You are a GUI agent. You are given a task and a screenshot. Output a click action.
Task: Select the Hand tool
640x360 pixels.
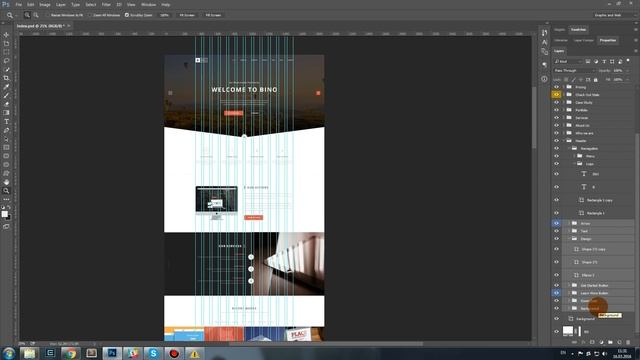6,182
